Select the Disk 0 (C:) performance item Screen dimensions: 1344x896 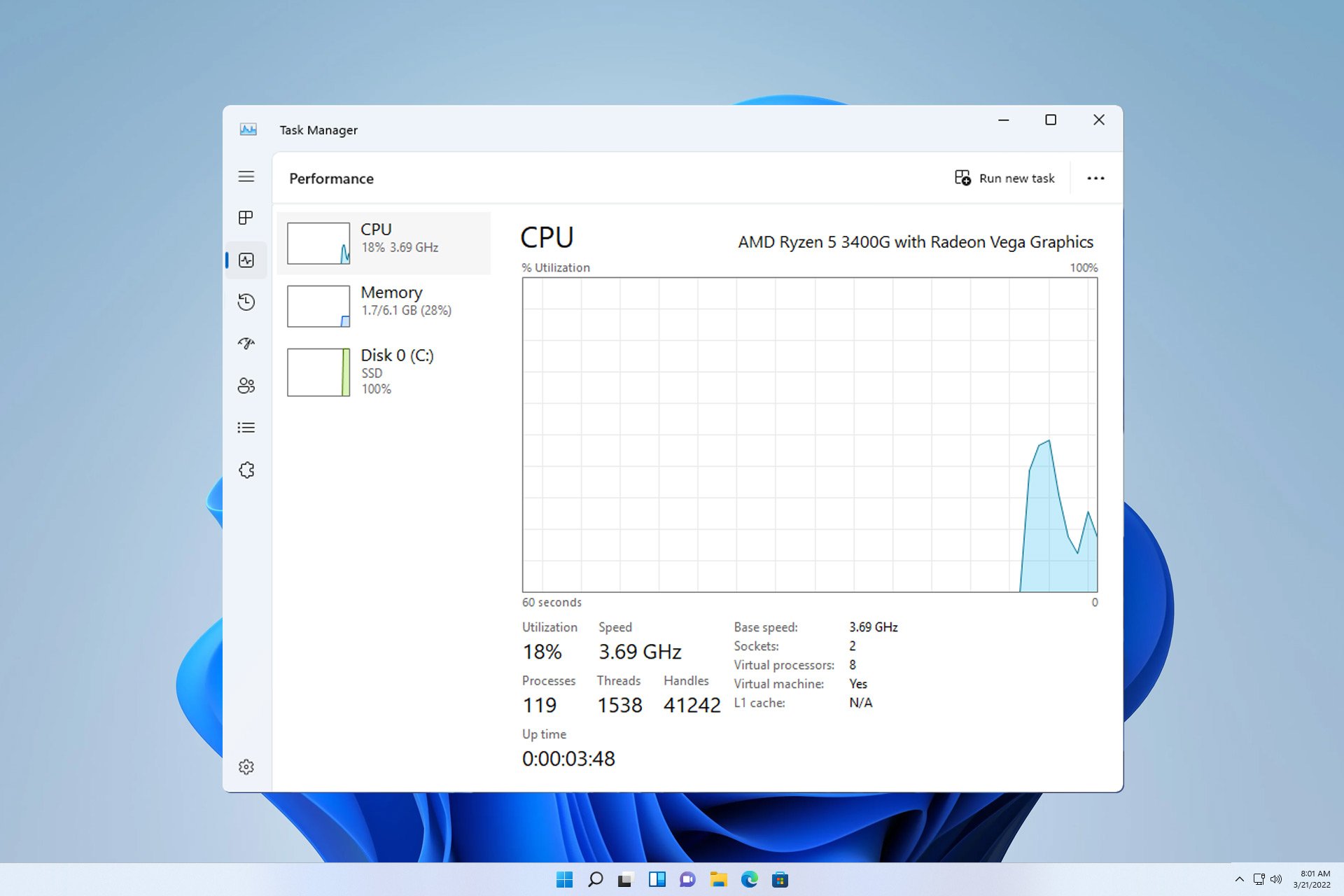pos(384,372)
